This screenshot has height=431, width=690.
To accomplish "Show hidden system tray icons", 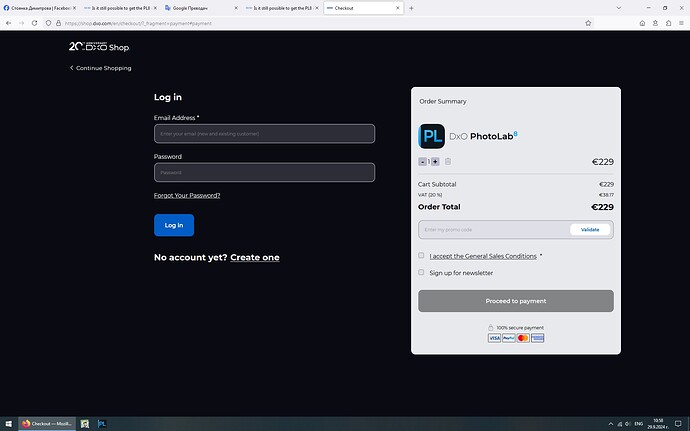I will [610, 424].
